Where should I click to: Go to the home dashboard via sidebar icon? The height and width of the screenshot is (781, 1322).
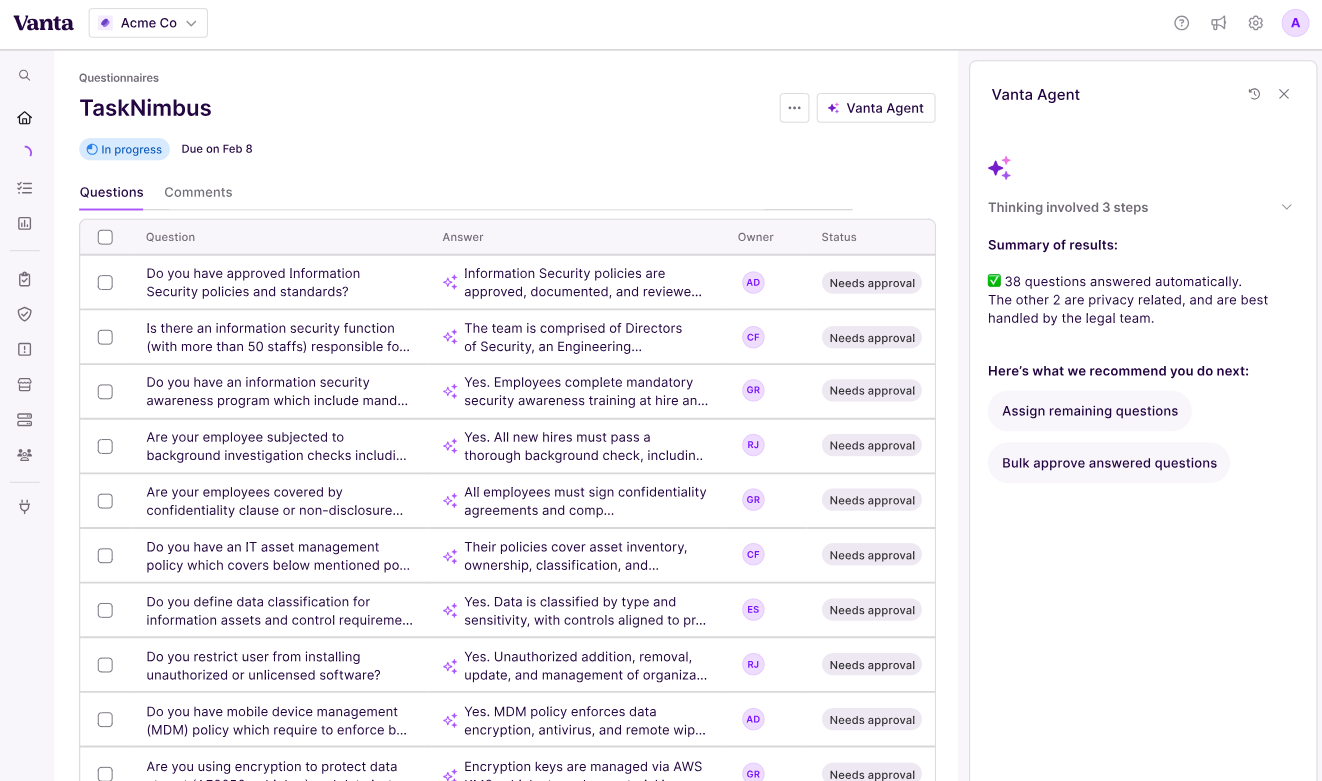tap(24, 117)
